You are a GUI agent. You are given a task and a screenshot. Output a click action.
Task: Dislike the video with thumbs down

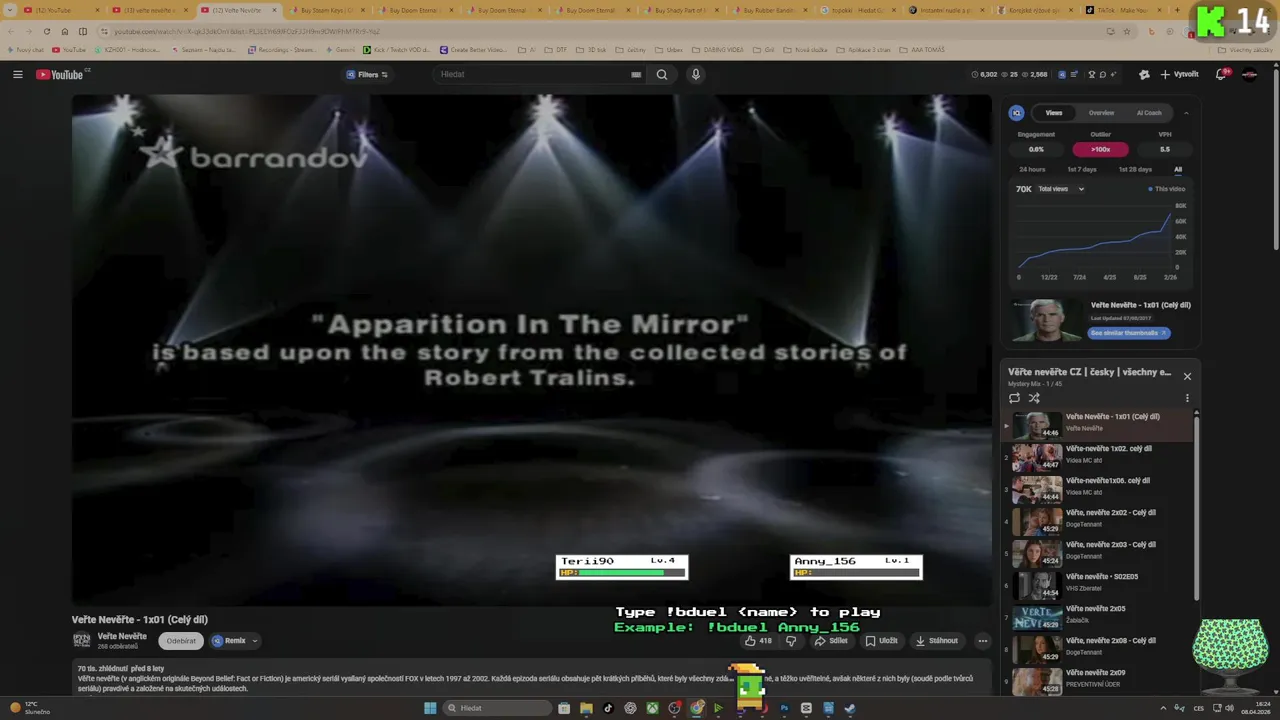[x=791, y=641]
